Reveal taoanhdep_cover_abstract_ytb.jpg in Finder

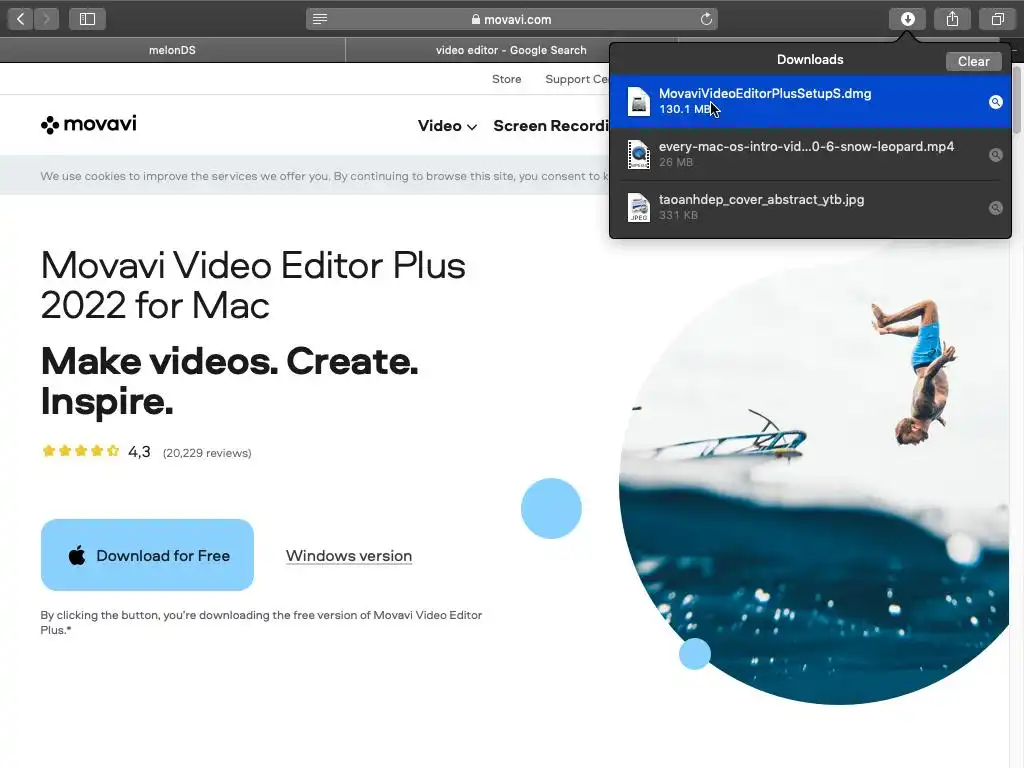pos(995,208)
